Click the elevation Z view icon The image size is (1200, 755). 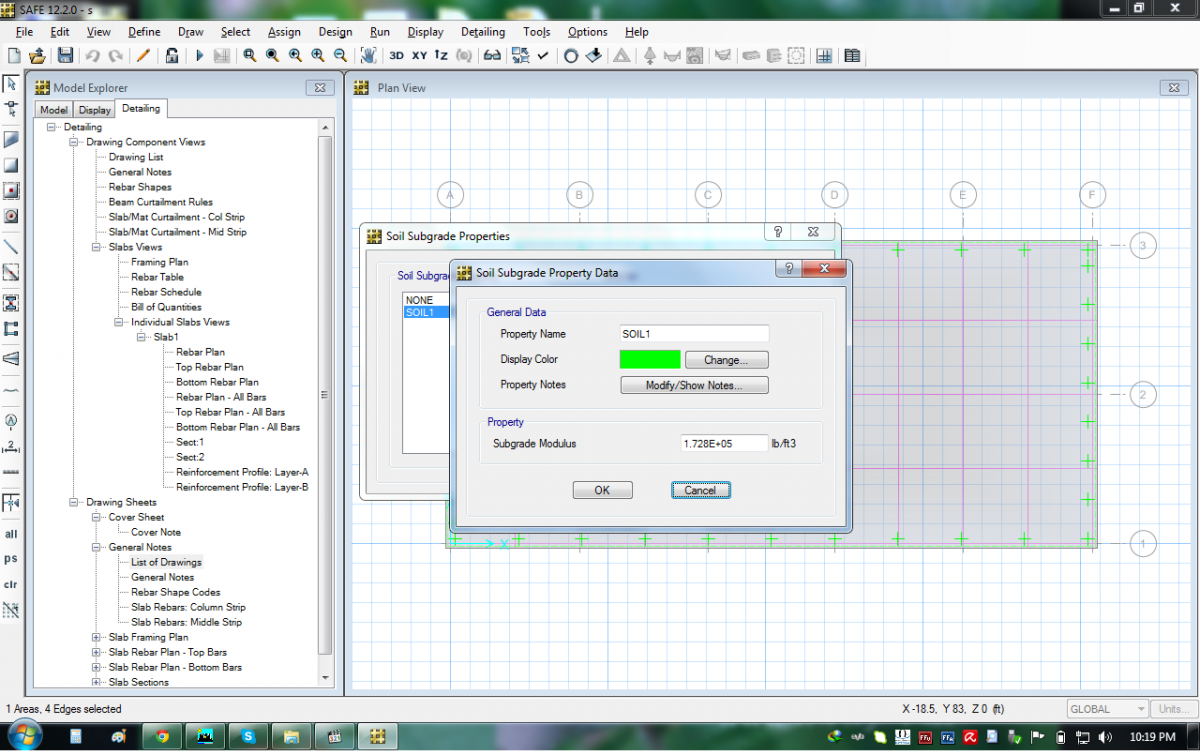click(x=441, y=56)
